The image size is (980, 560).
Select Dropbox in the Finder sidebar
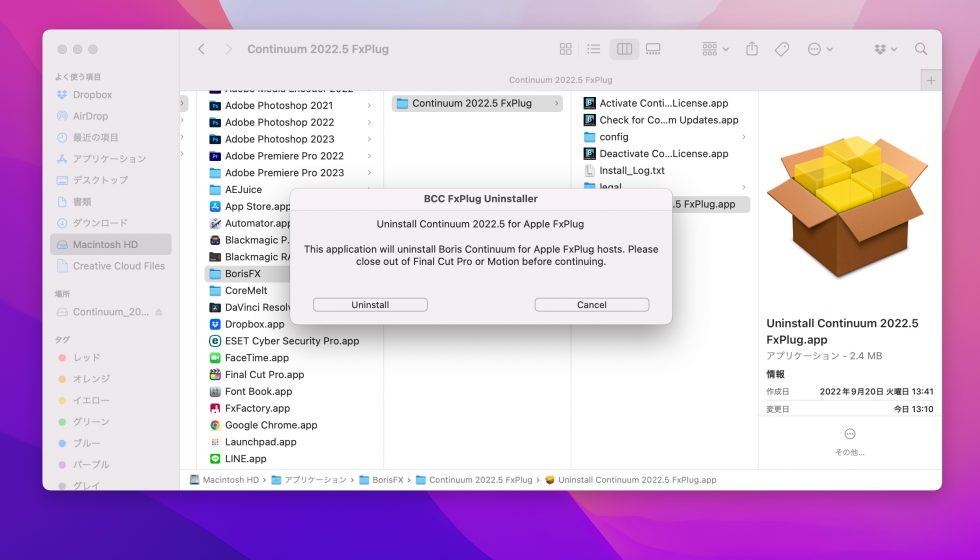(92, 94)
